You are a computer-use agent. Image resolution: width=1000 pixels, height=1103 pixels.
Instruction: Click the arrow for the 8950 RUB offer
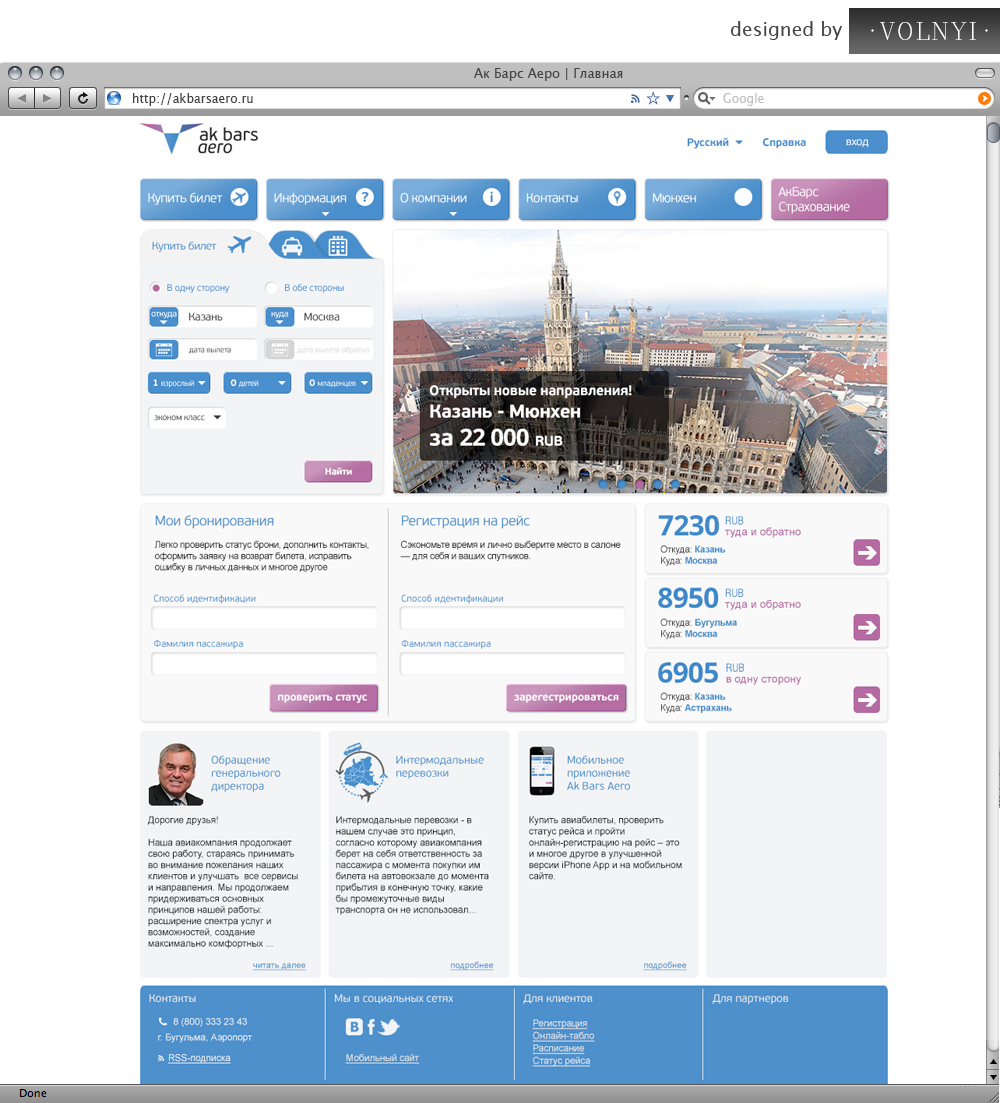[x=867, y=627]
